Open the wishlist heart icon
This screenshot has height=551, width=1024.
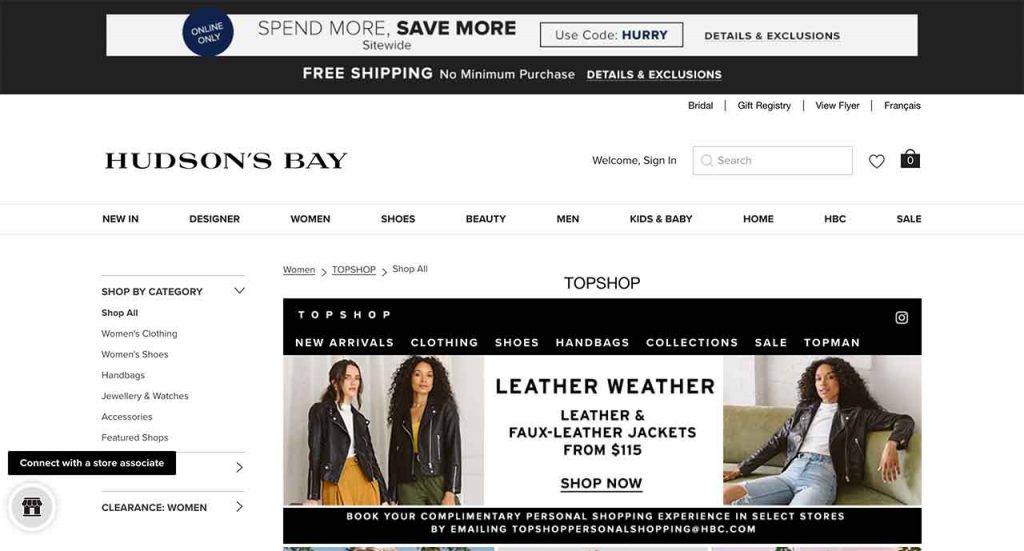tap(876, 161)
